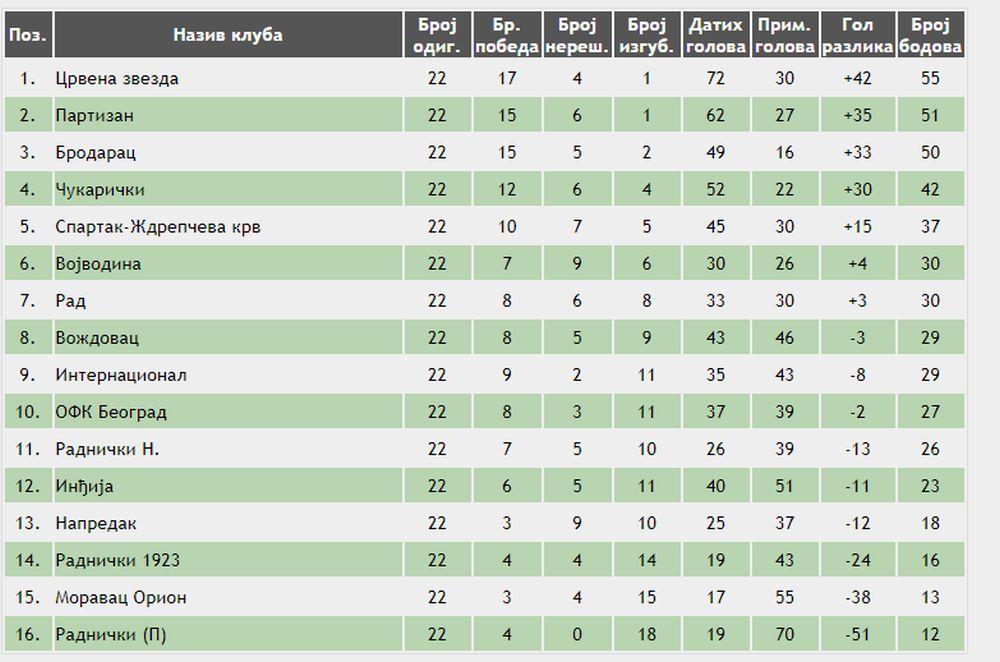Viewport: 1000px width, 662px height.
Task: Click on the club name Бродарац
Action: coord(95,153)
